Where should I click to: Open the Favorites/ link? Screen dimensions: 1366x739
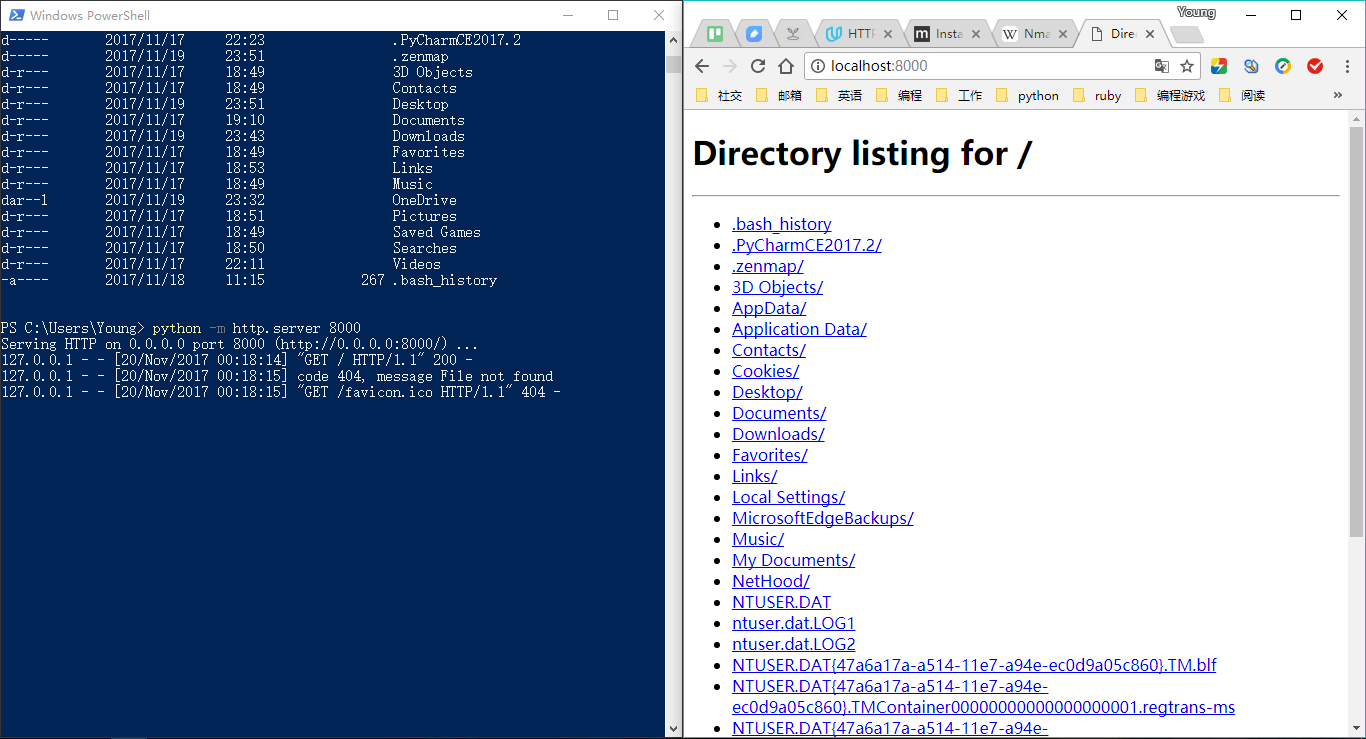770,455
